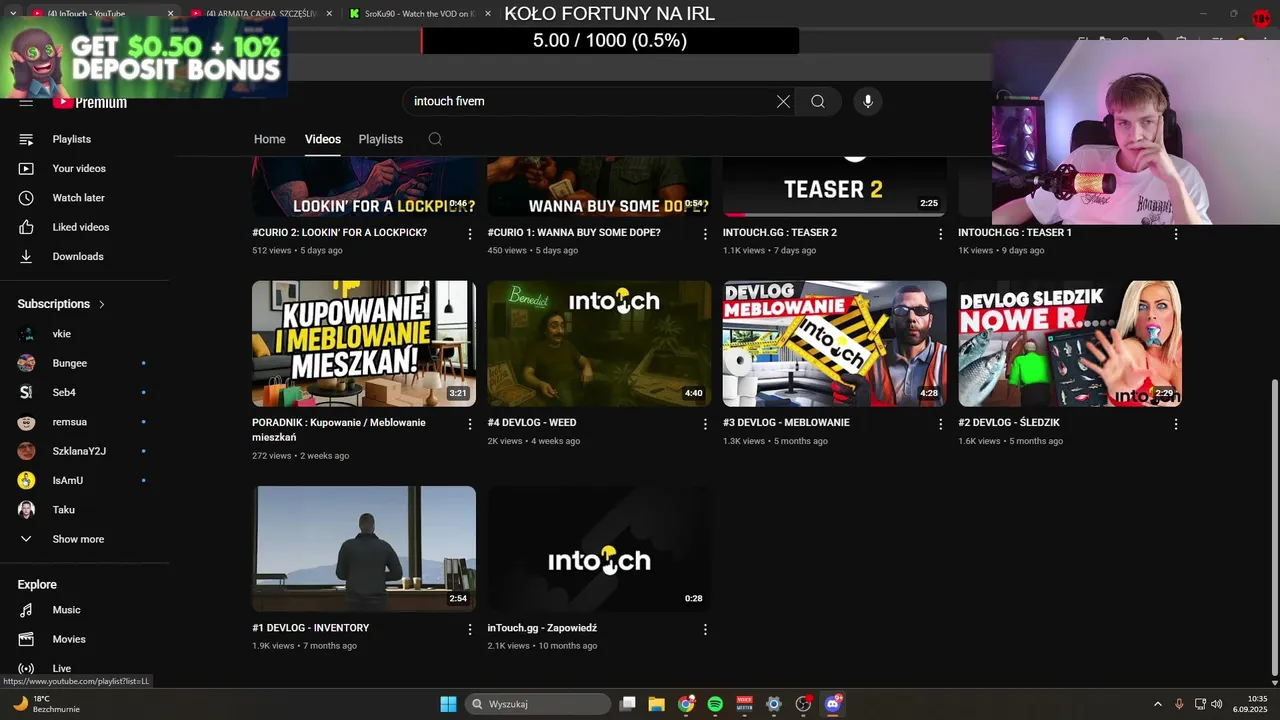
Task: Open Liked videos in the sidebar
Action: tap(81, 227)
